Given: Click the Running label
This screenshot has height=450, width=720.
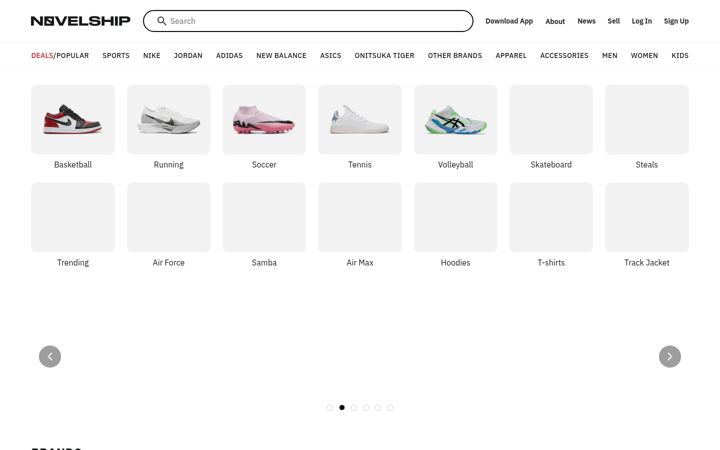Looking at the screenshot, I should (169, 164).
